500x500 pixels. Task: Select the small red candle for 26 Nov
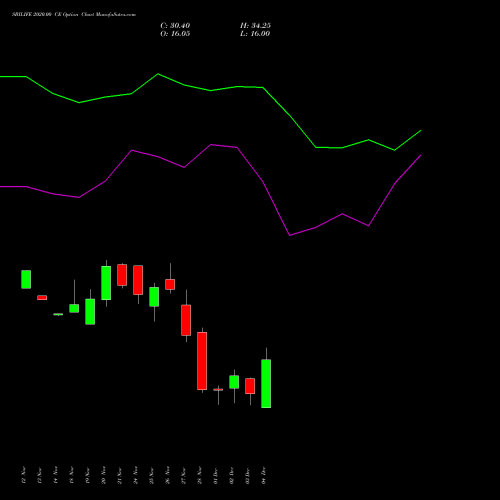pyautogui.click(x=170, y=284)
